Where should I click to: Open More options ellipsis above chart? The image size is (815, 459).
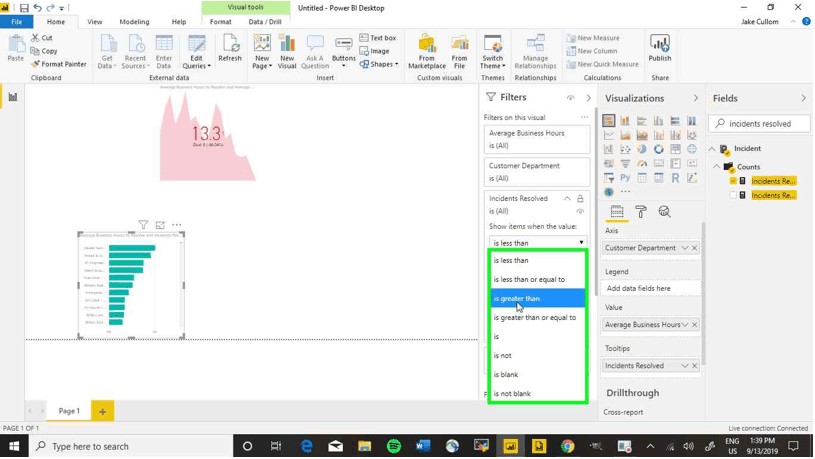tap(177, 225)
